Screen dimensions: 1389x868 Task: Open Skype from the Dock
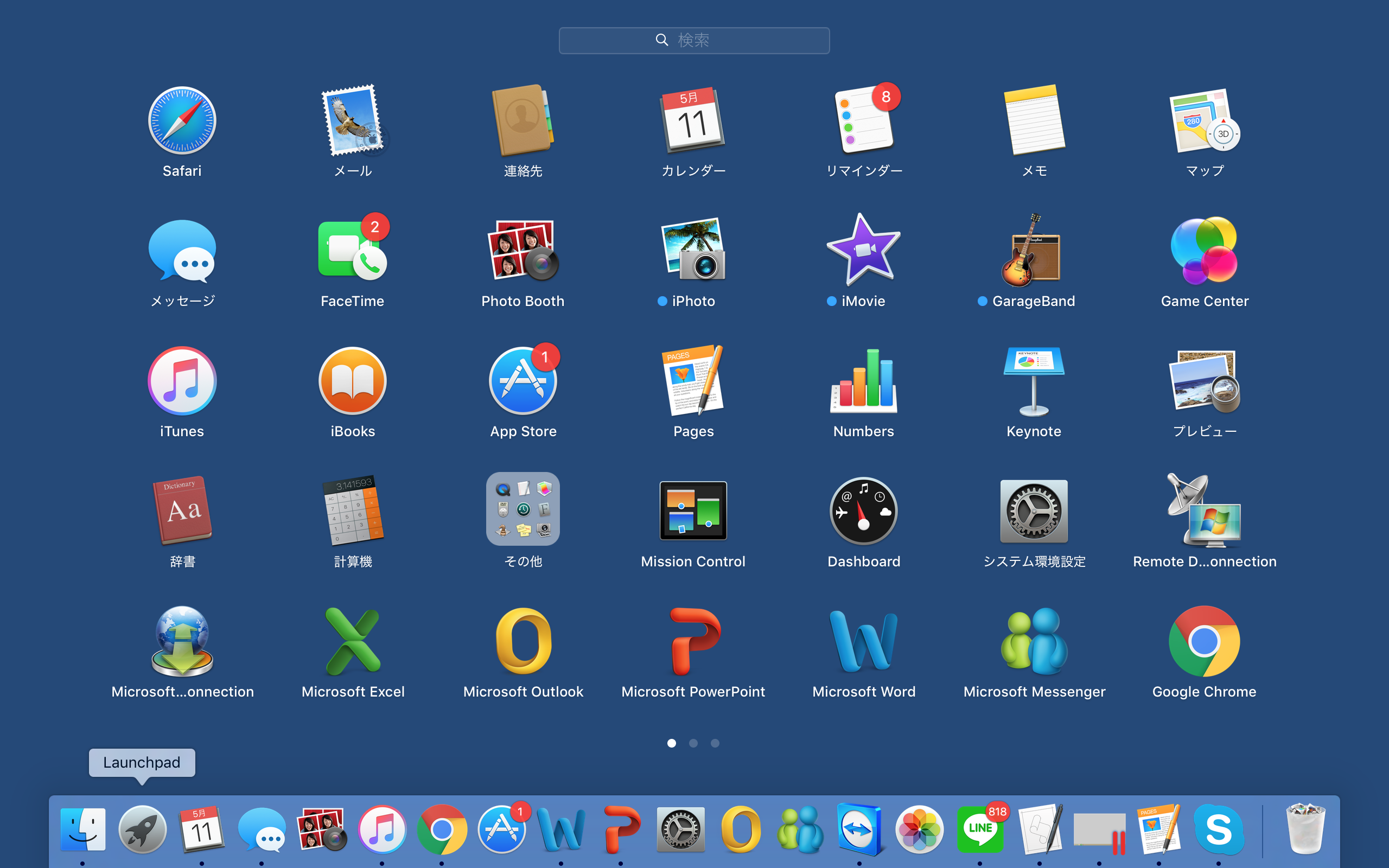[1219, 829]
